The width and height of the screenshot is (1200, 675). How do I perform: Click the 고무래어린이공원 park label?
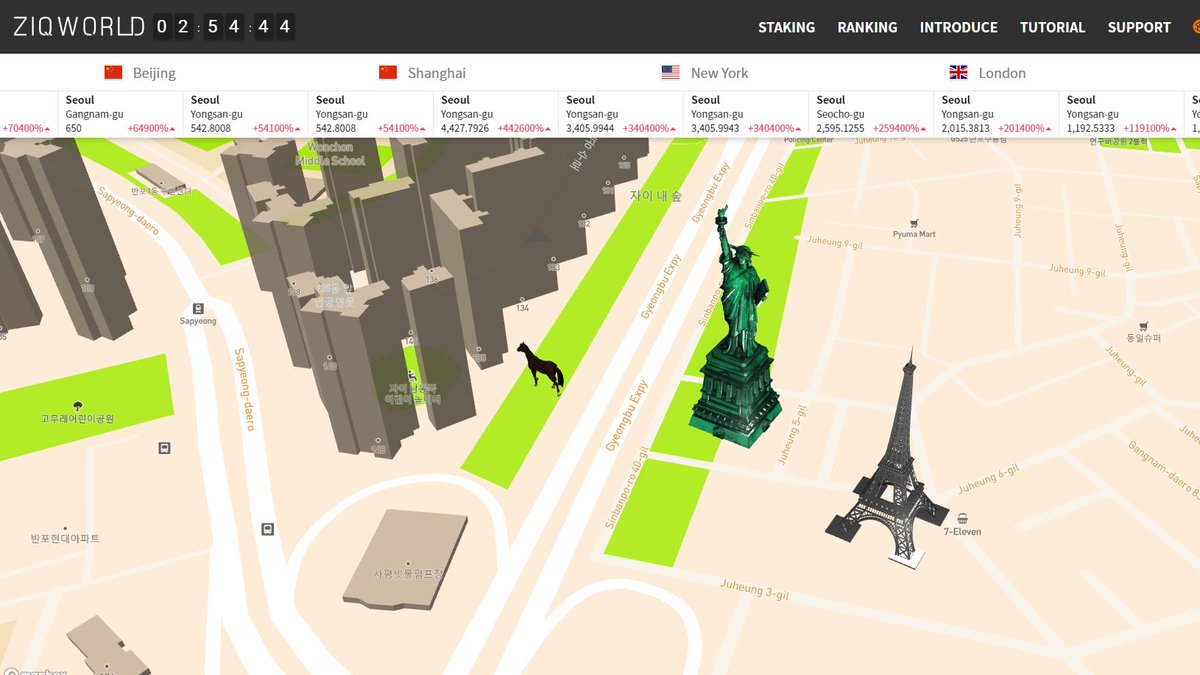[77, 419]
